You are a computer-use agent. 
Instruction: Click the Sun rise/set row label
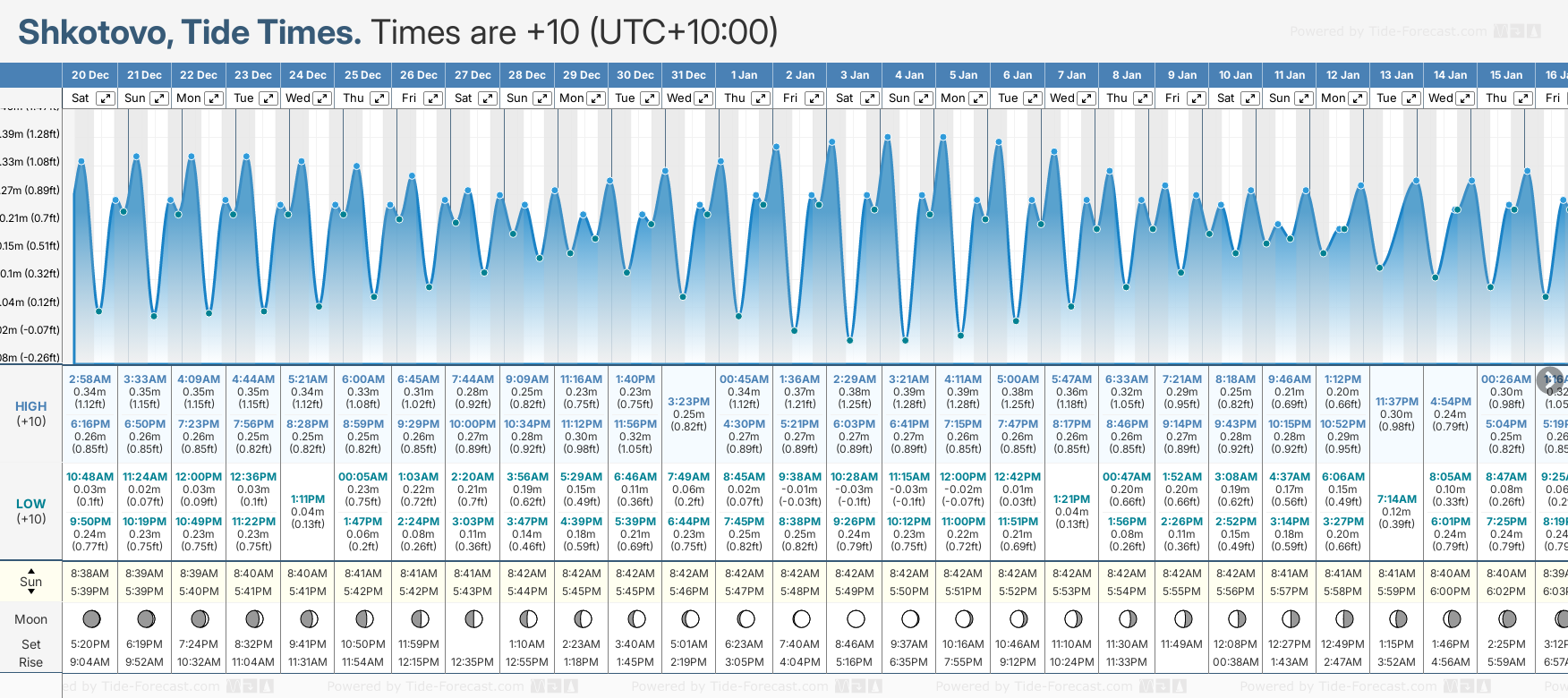pos(31,582)
